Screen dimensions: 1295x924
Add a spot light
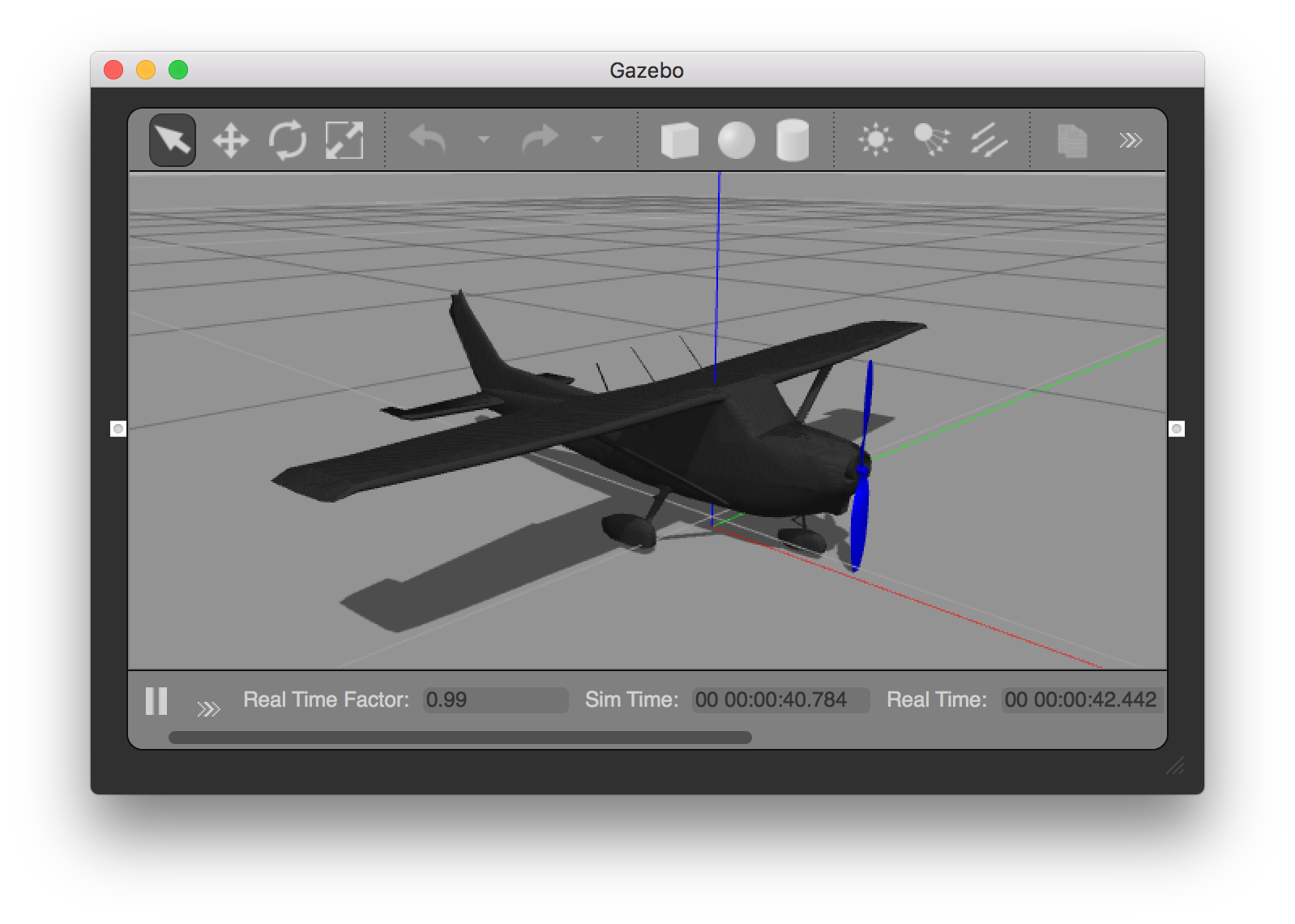[x=932, y=140]
